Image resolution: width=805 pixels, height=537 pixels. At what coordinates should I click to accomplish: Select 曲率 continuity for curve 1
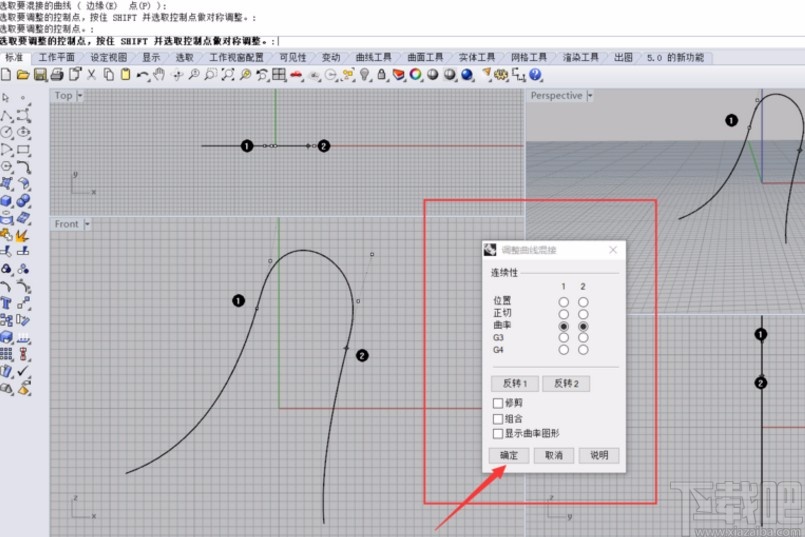coord(564,326)
